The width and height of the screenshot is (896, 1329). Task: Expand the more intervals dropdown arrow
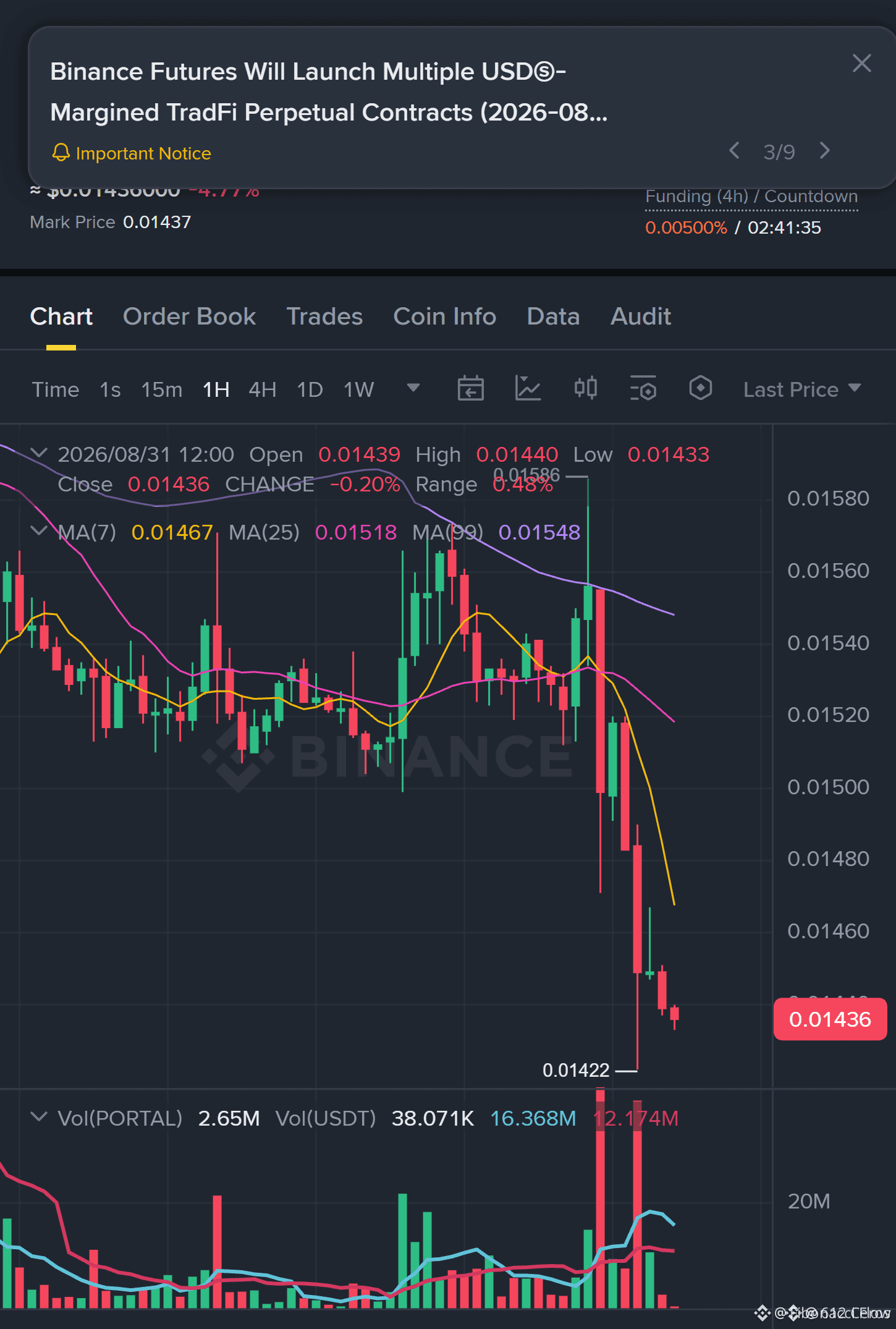click(413, 388)
